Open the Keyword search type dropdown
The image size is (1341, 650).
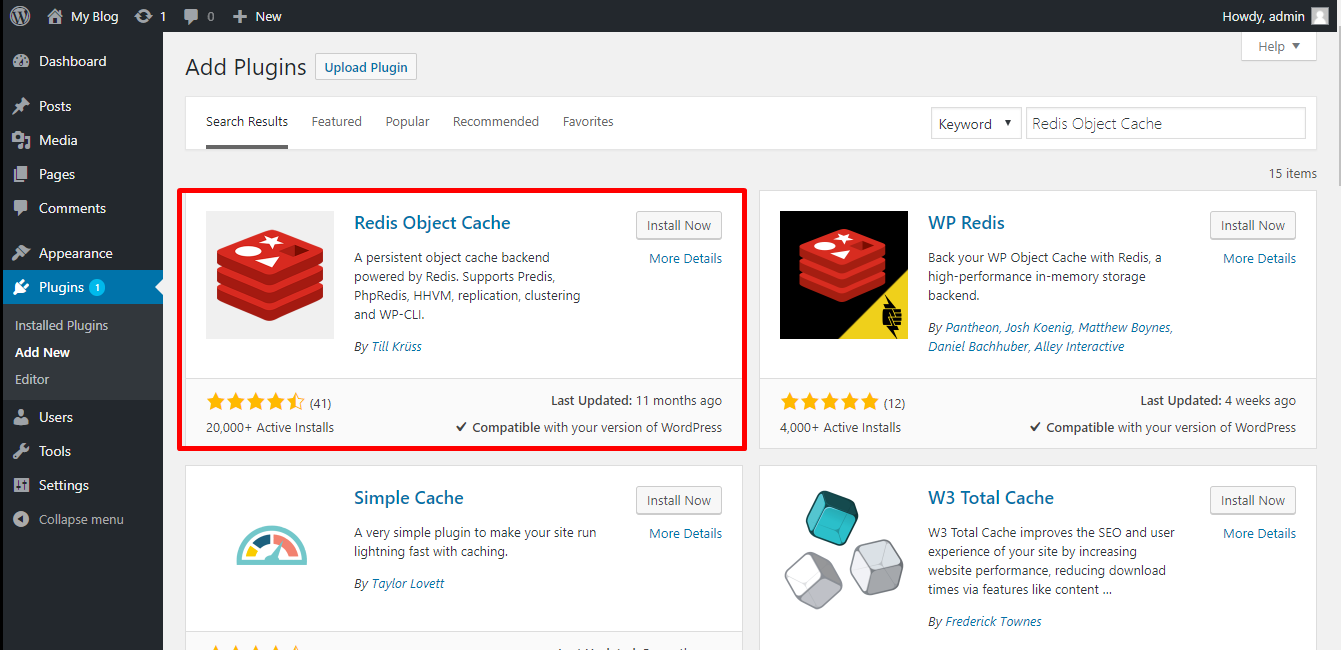click(976, 124)
